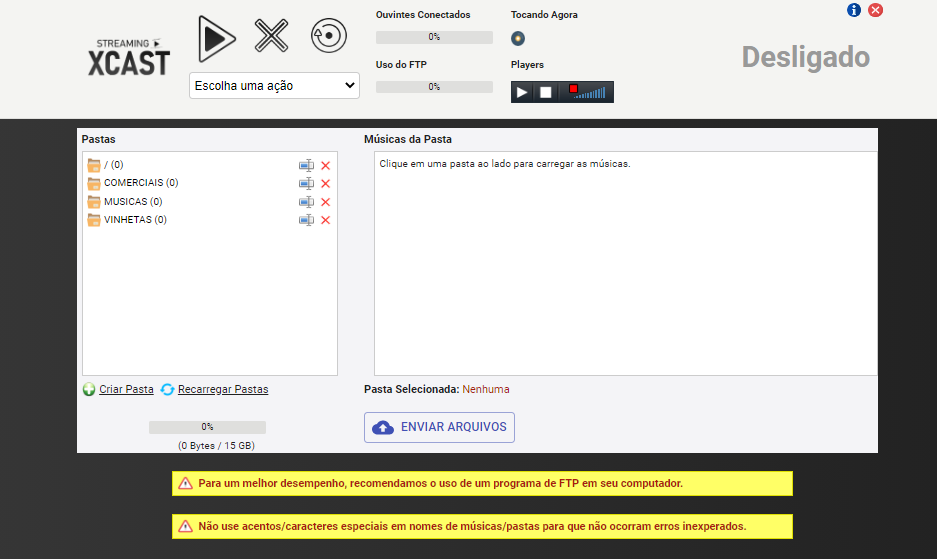Viewport: 937px width, 559px height.
Task: Delete the VINHETAS folder with red X
Action: [325, 220]
